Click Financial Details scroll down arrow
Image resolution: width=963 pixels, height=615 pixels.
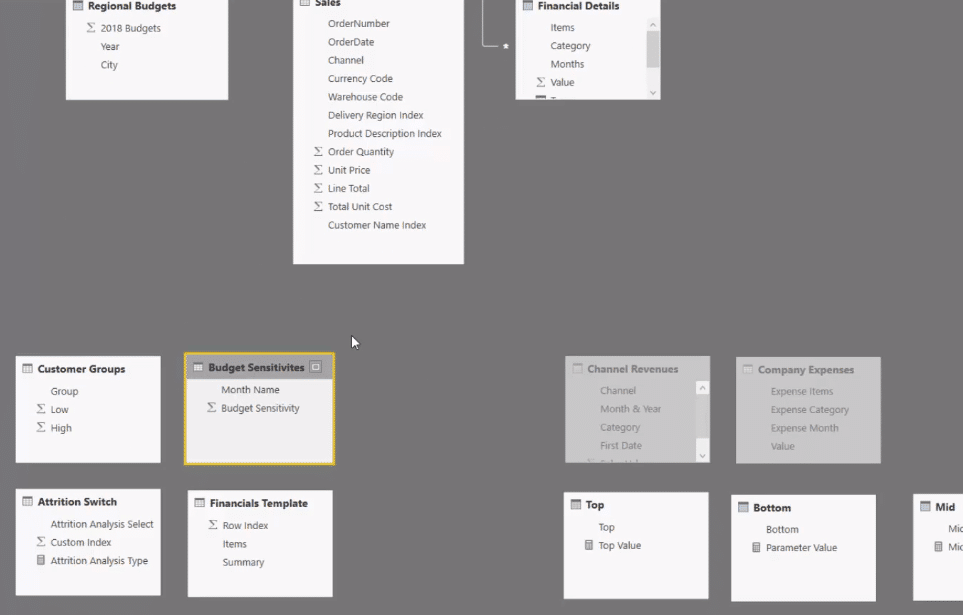click(653, 93)
